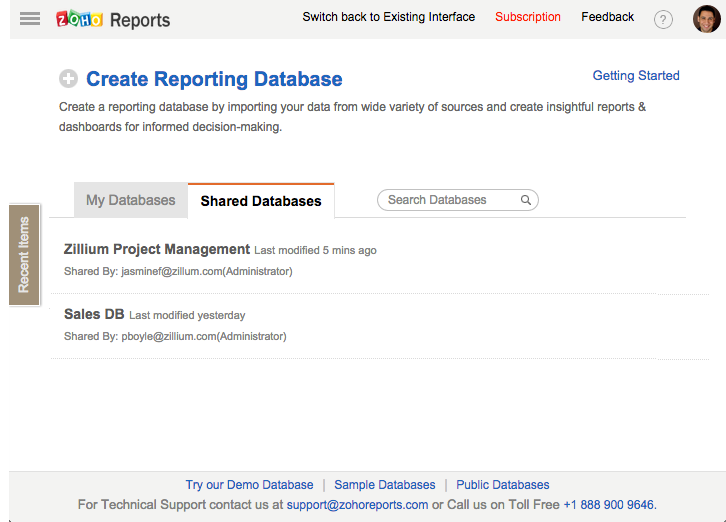The height and width of the screenshot is (522, 726).
Task: Click the Zoho Reports logo
Action: point(113,20)
